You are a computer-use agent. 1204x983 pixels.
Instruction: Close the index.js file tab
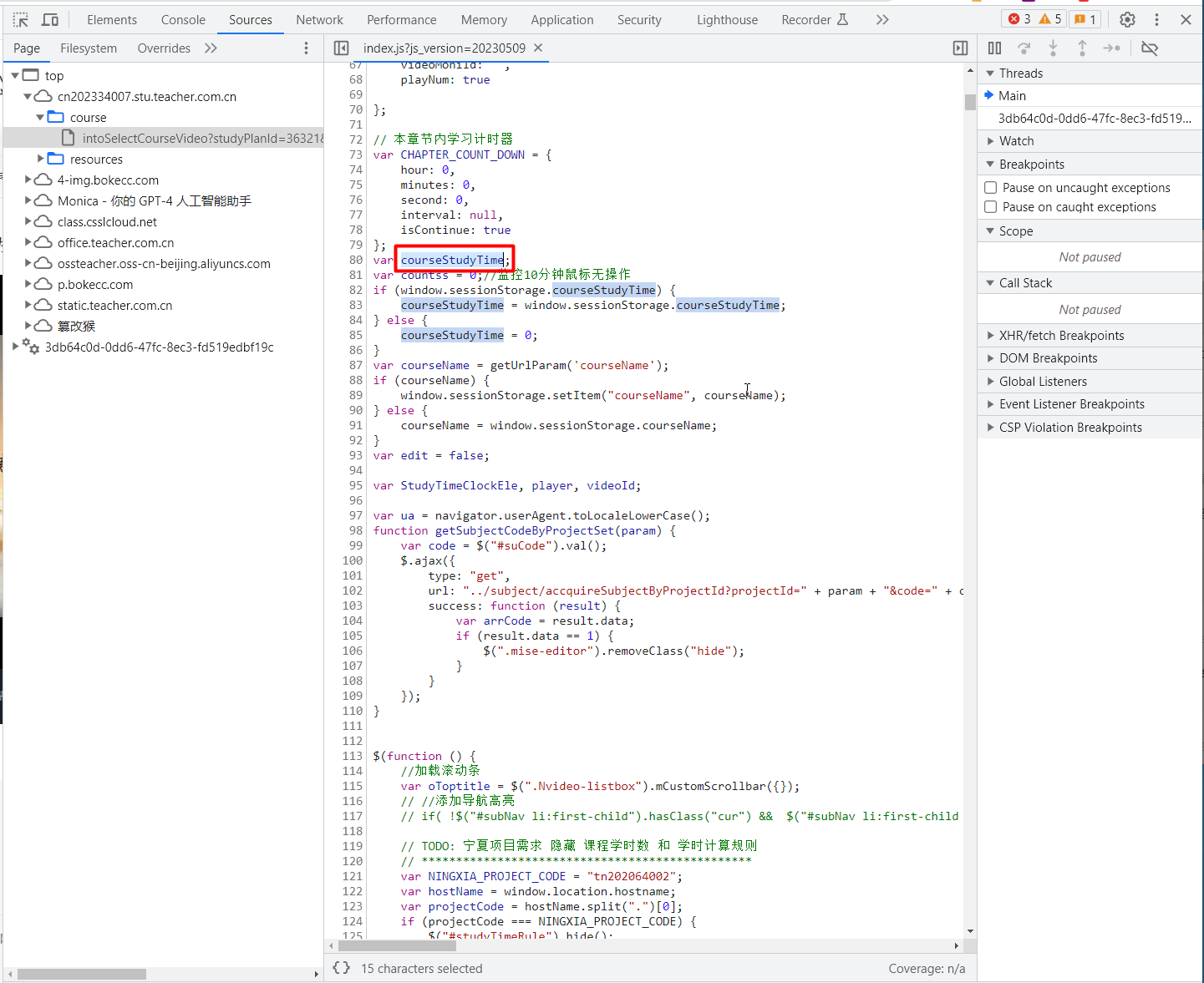(538, 48)
